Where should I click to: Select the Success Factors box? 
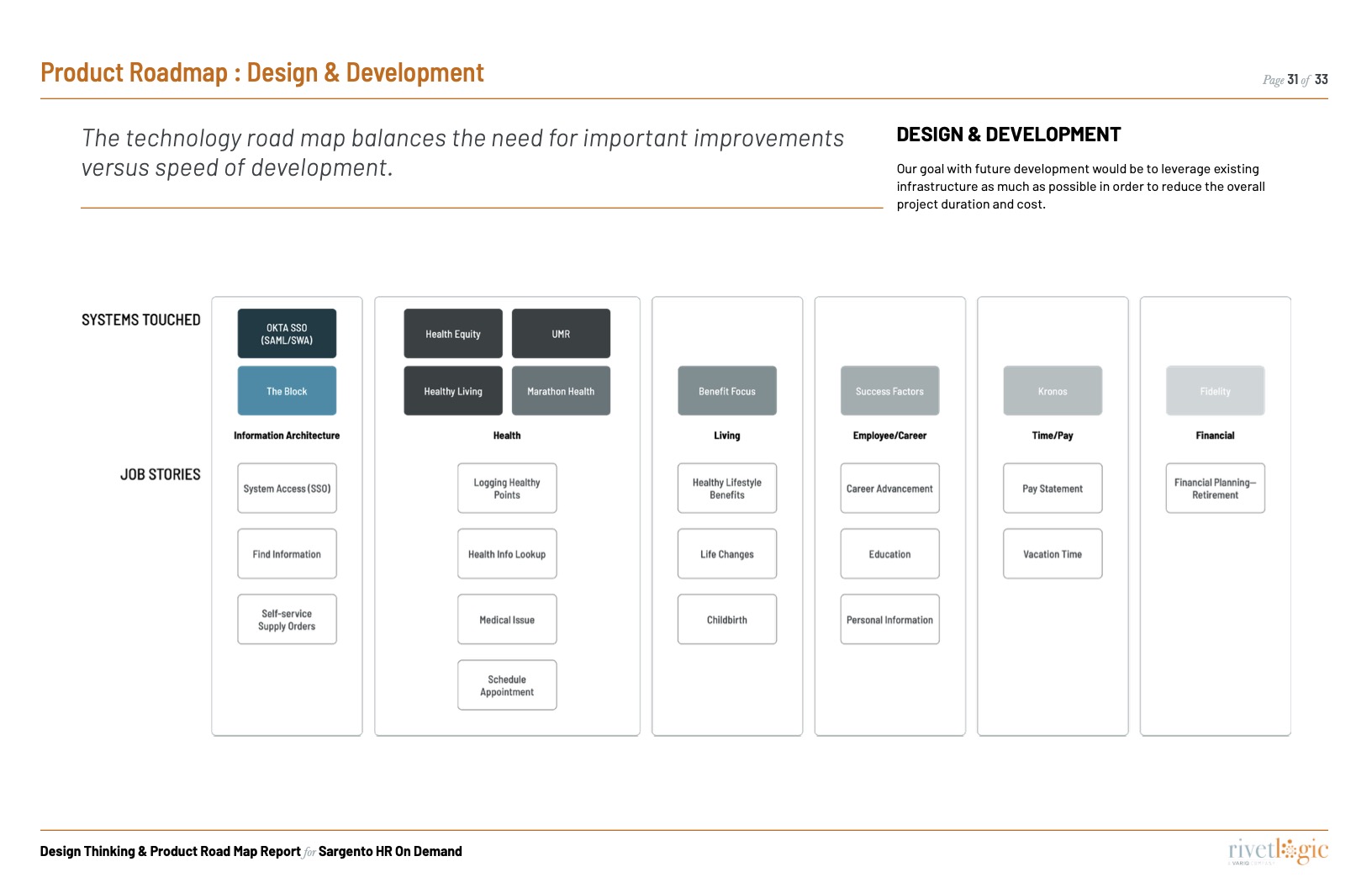(889, 391)
